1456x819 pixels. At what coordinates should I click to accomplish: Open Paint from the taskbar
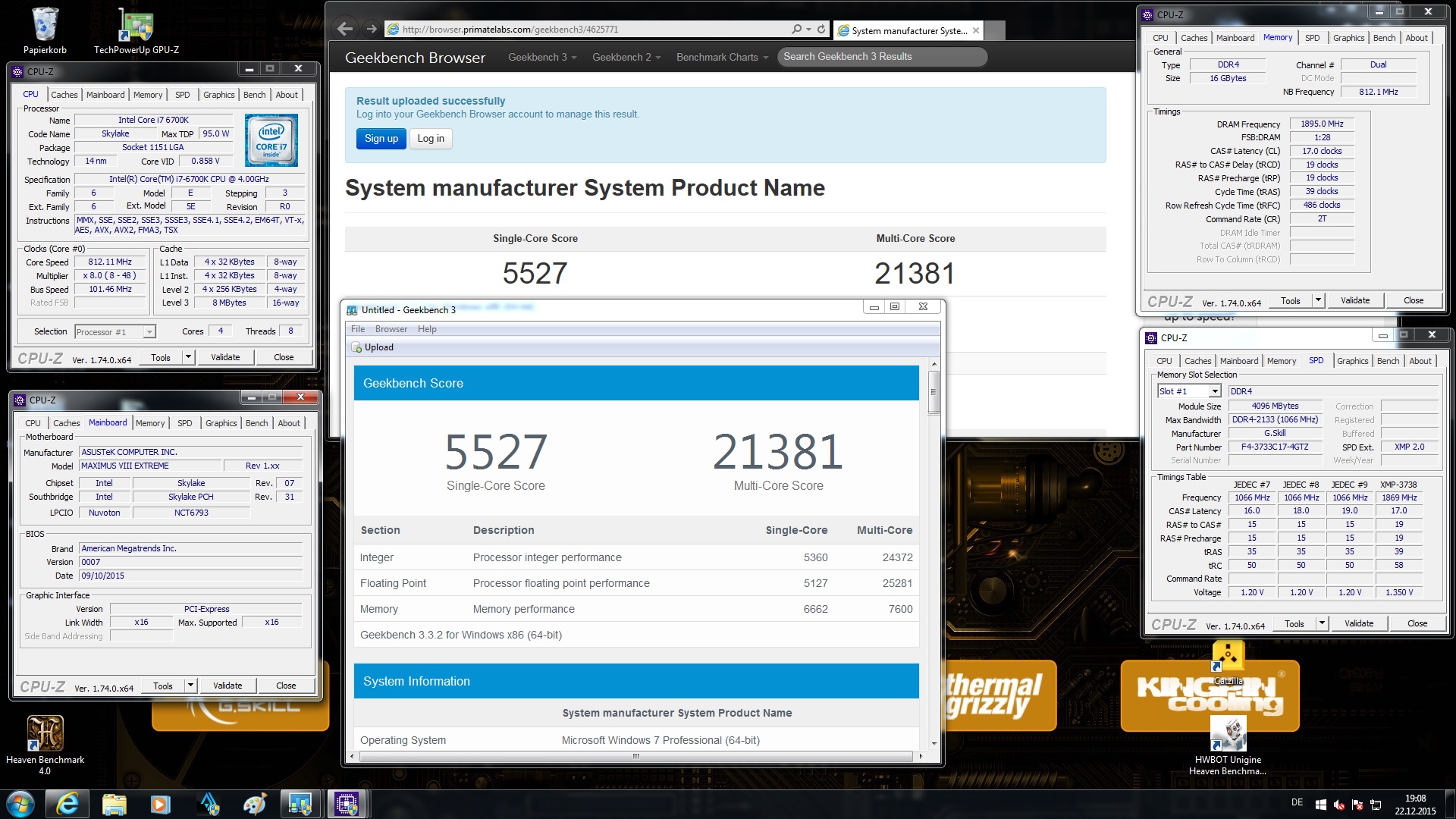[254, 804]
